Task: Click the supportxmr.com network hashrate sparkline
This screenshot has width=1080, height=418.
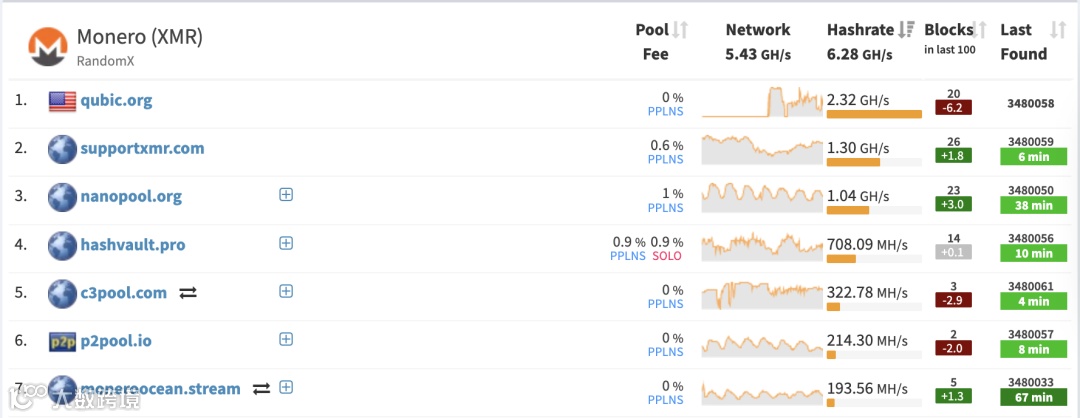Action: tap(761, 149)
